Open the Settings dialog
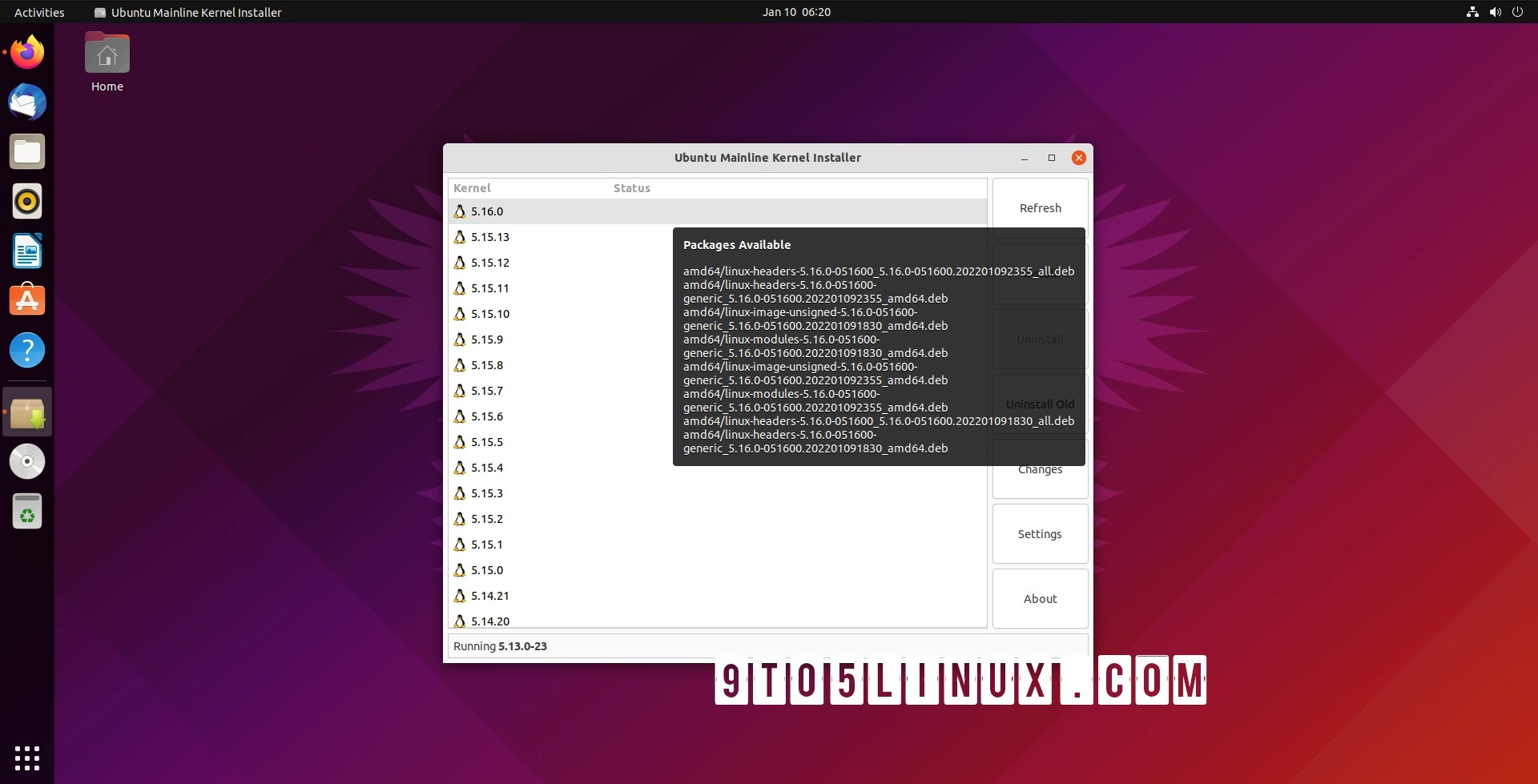Viewport: 1538px width, 784px height. click(1040, 534)
